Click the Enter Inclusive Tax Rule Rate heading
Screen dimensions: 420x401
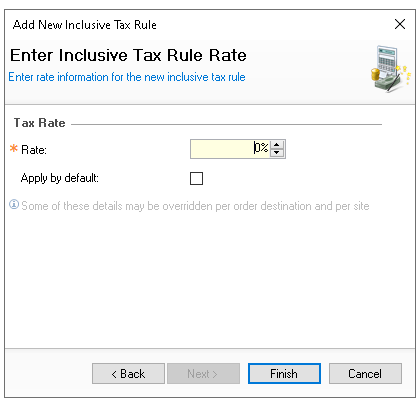tap(128, 55)
